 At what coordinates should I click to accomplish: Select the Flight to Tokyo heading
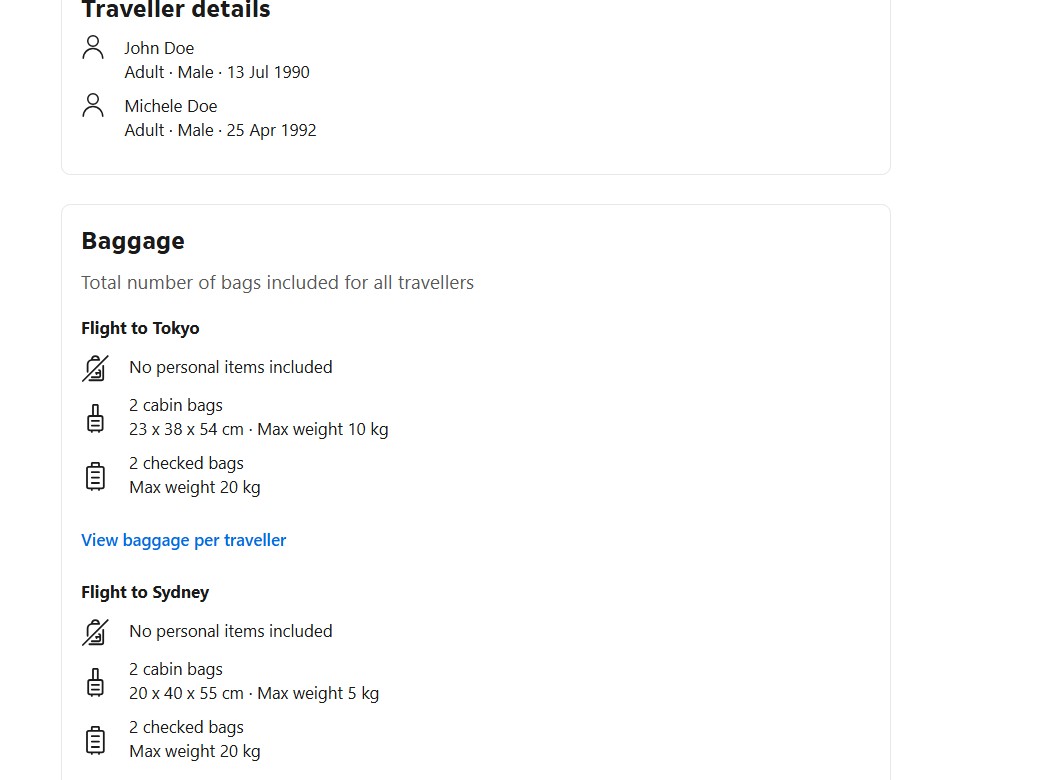pos(140,328)
